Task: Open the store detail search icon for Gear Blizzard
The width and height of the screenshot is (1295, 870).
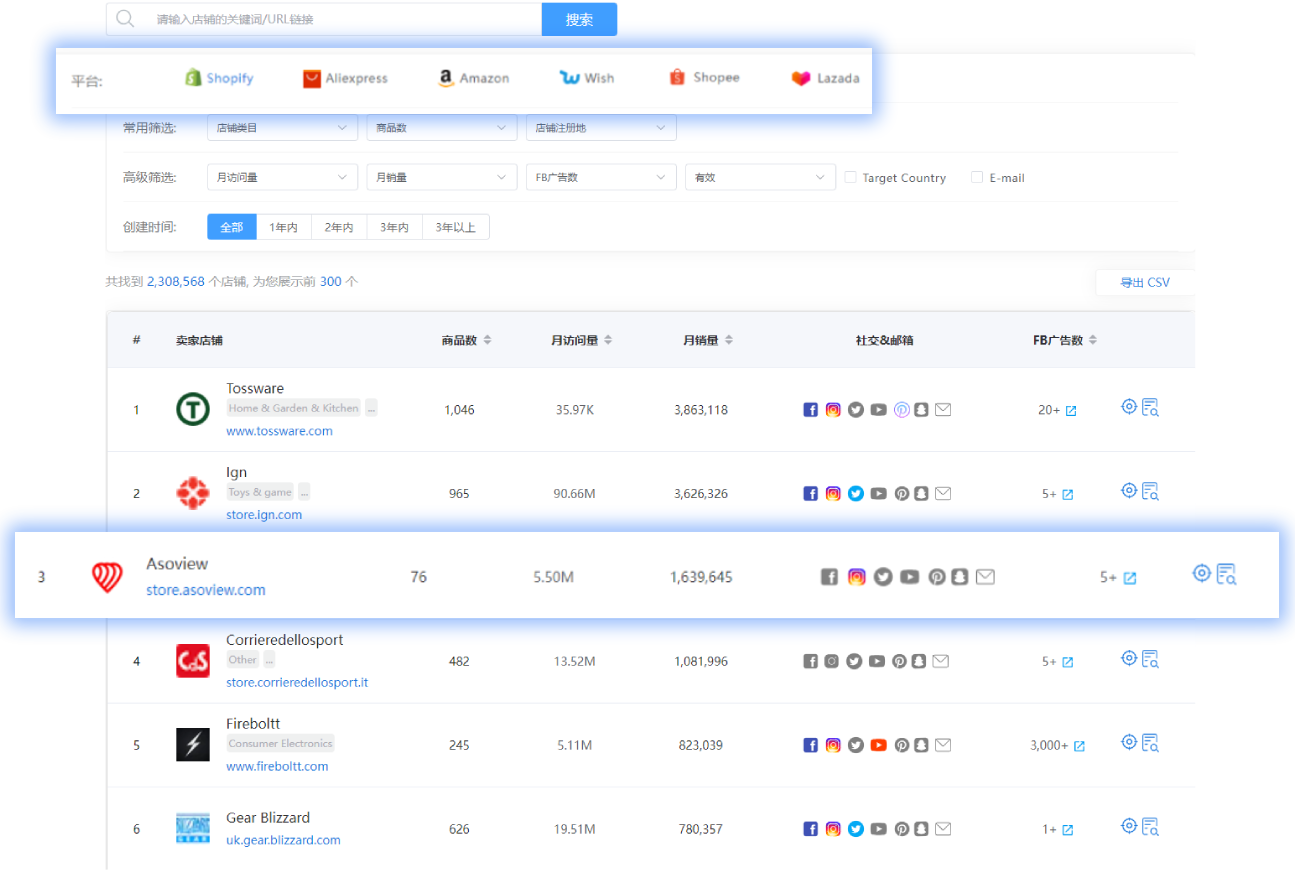Action: click(1150, 826)
